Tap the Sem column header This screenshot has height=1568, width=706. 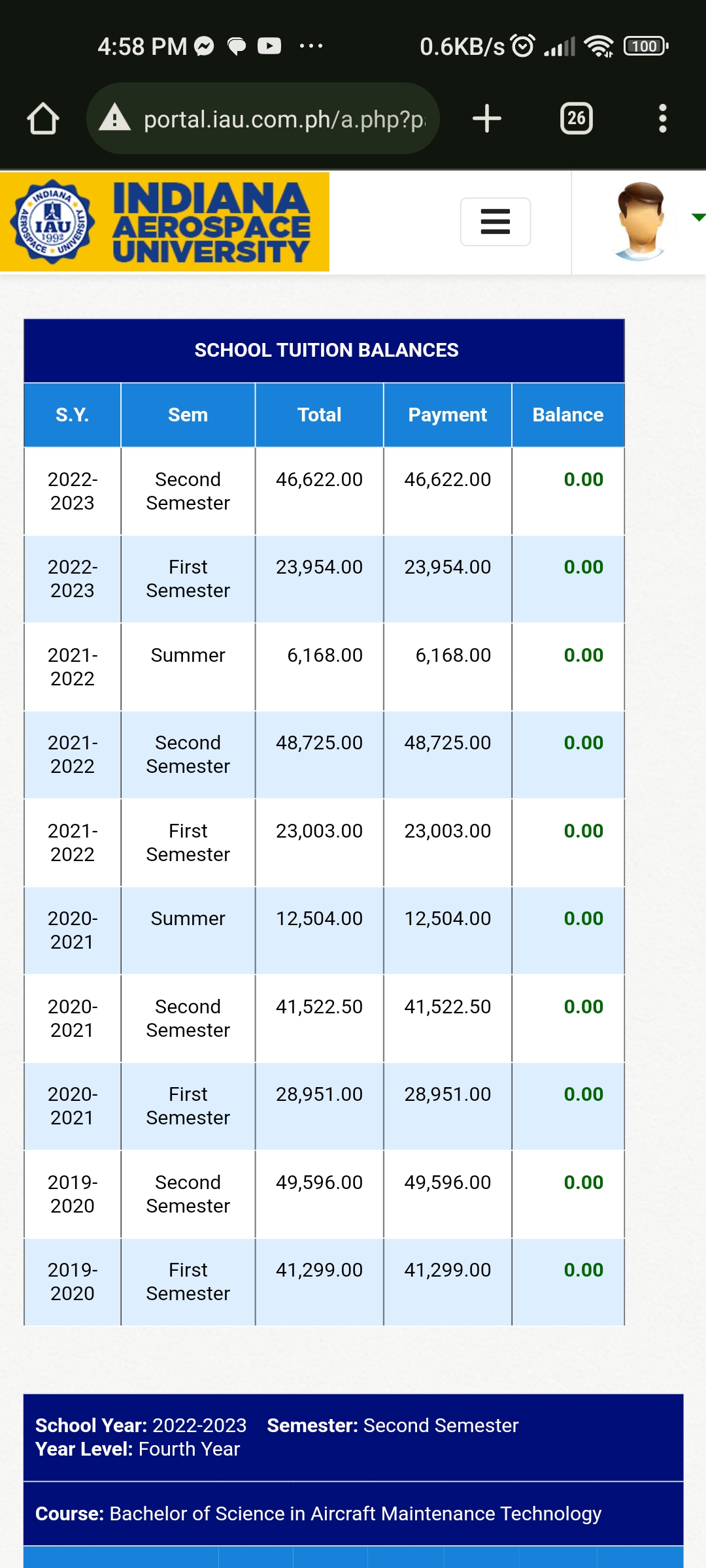click(x=188, y=415)
